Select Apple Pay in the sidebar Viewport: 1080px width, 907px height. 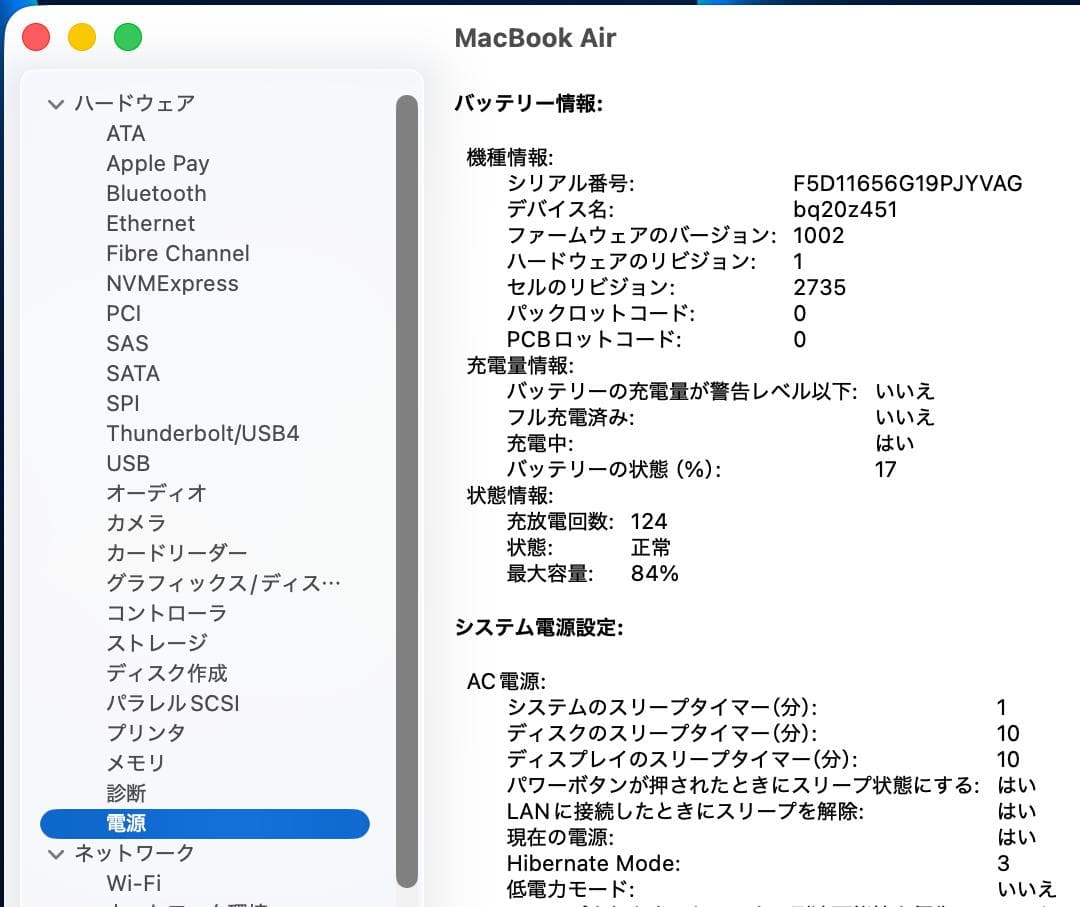coord(158,163)
